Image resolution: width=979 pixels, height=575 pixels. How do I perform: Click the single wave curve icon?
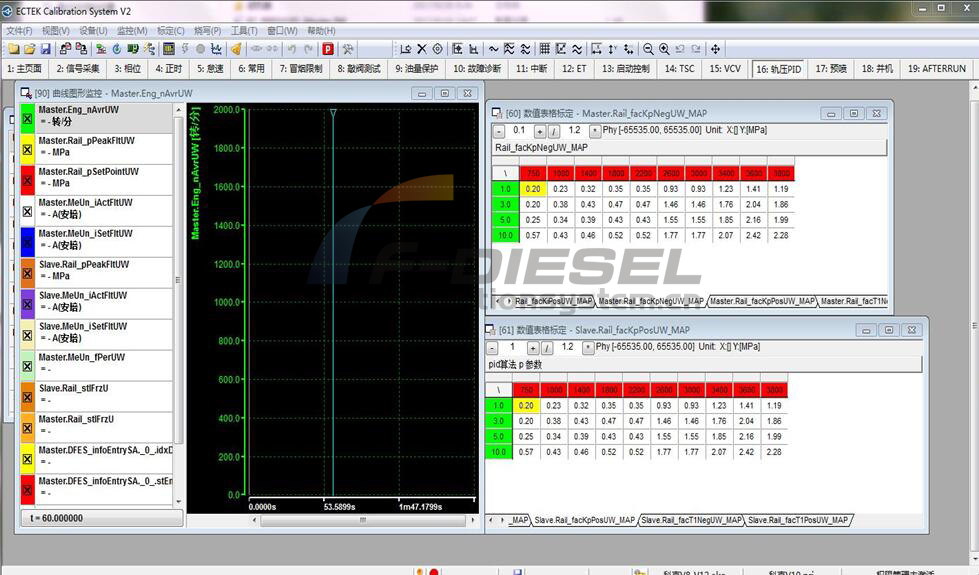click(x=493, y=49)
